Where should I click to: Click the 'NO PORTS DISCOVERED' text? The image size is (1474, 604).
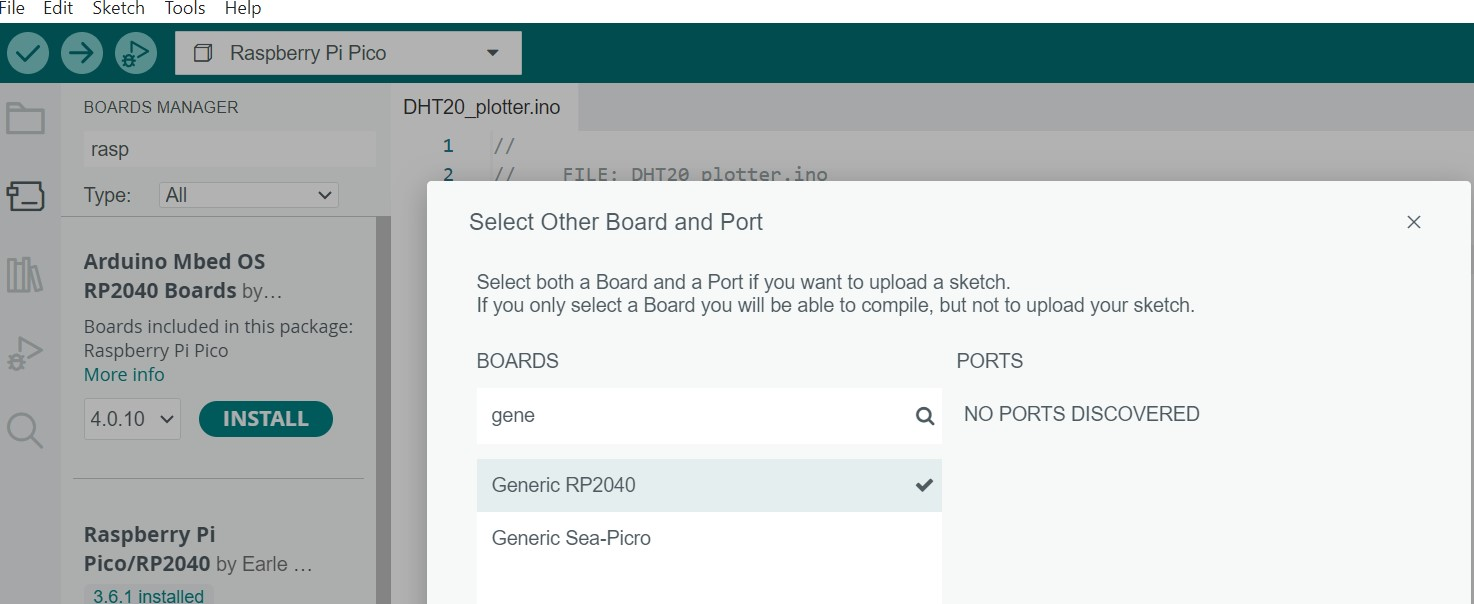pos(1082,414)
